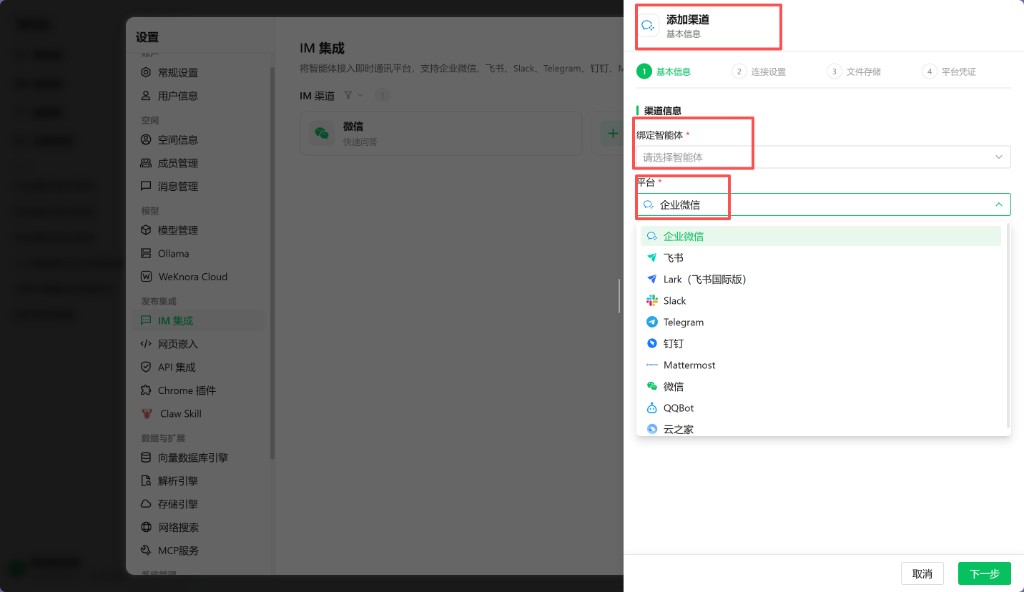Pick Telegram from the platform dropdown

pos(820,322)
